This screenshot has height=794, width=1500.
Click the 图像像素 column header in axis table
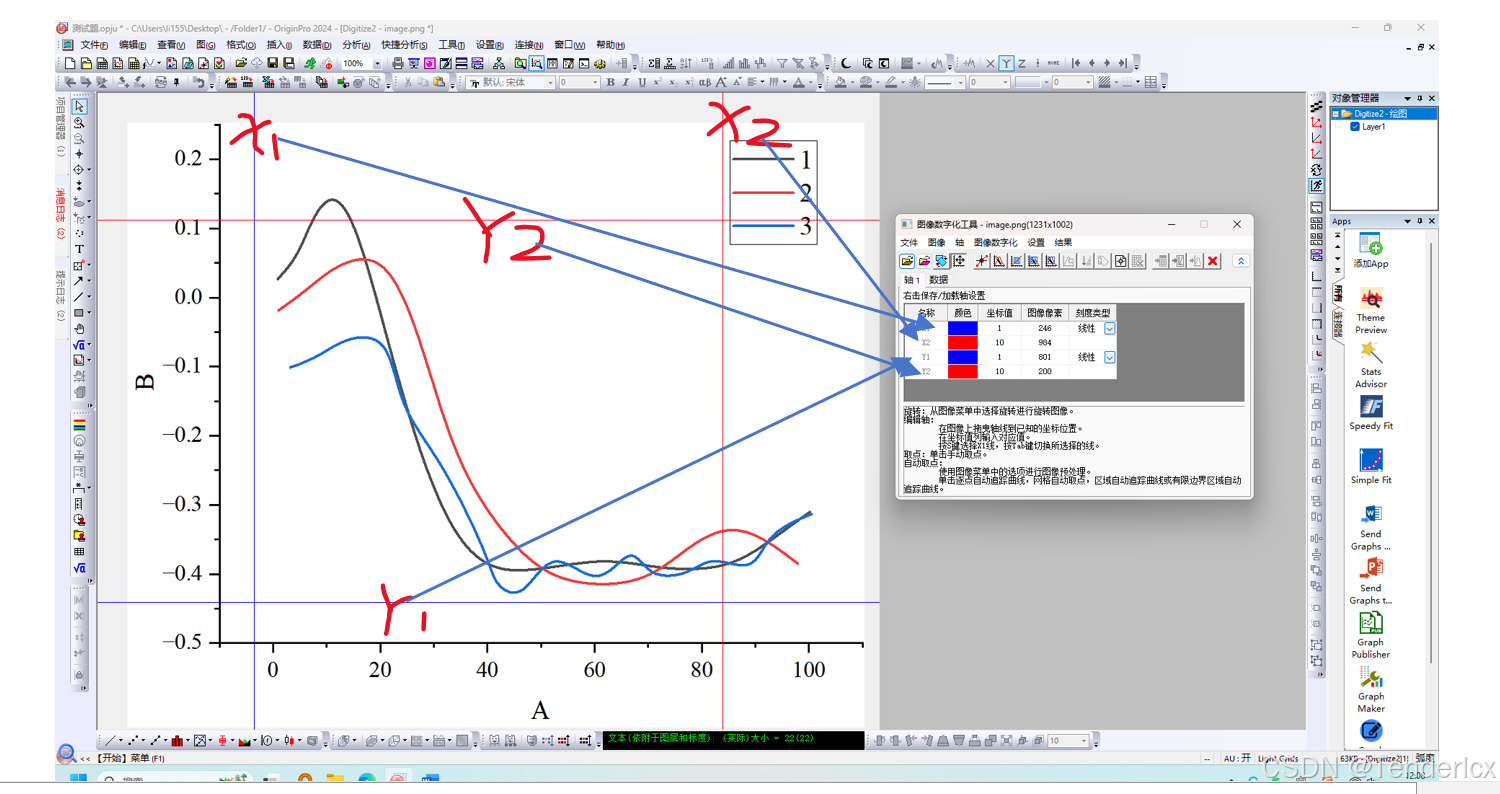click(1044, 313)
